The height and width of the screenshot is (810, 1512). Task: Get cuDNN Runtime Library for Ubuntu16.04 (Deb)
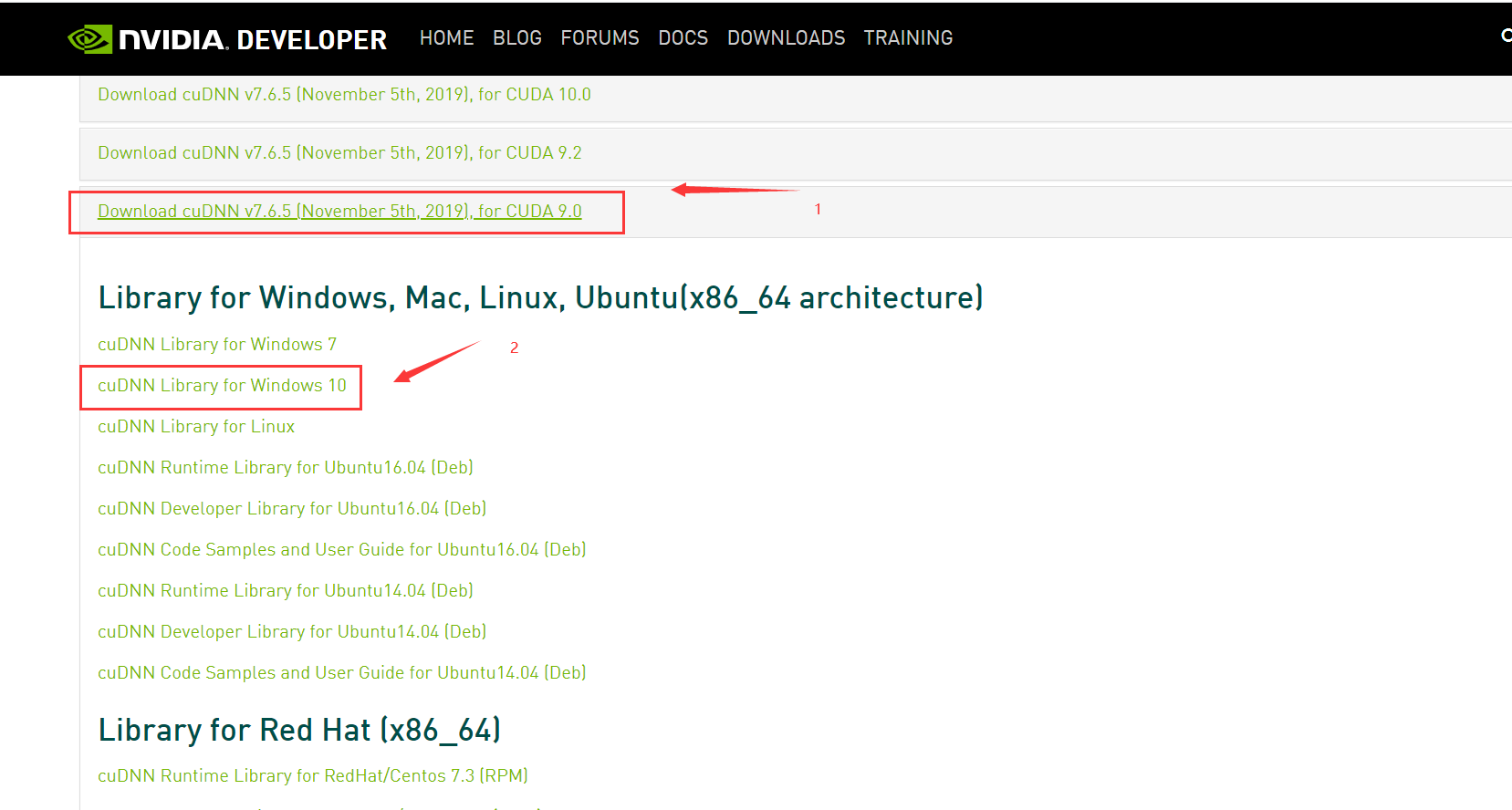click(286, 468)
